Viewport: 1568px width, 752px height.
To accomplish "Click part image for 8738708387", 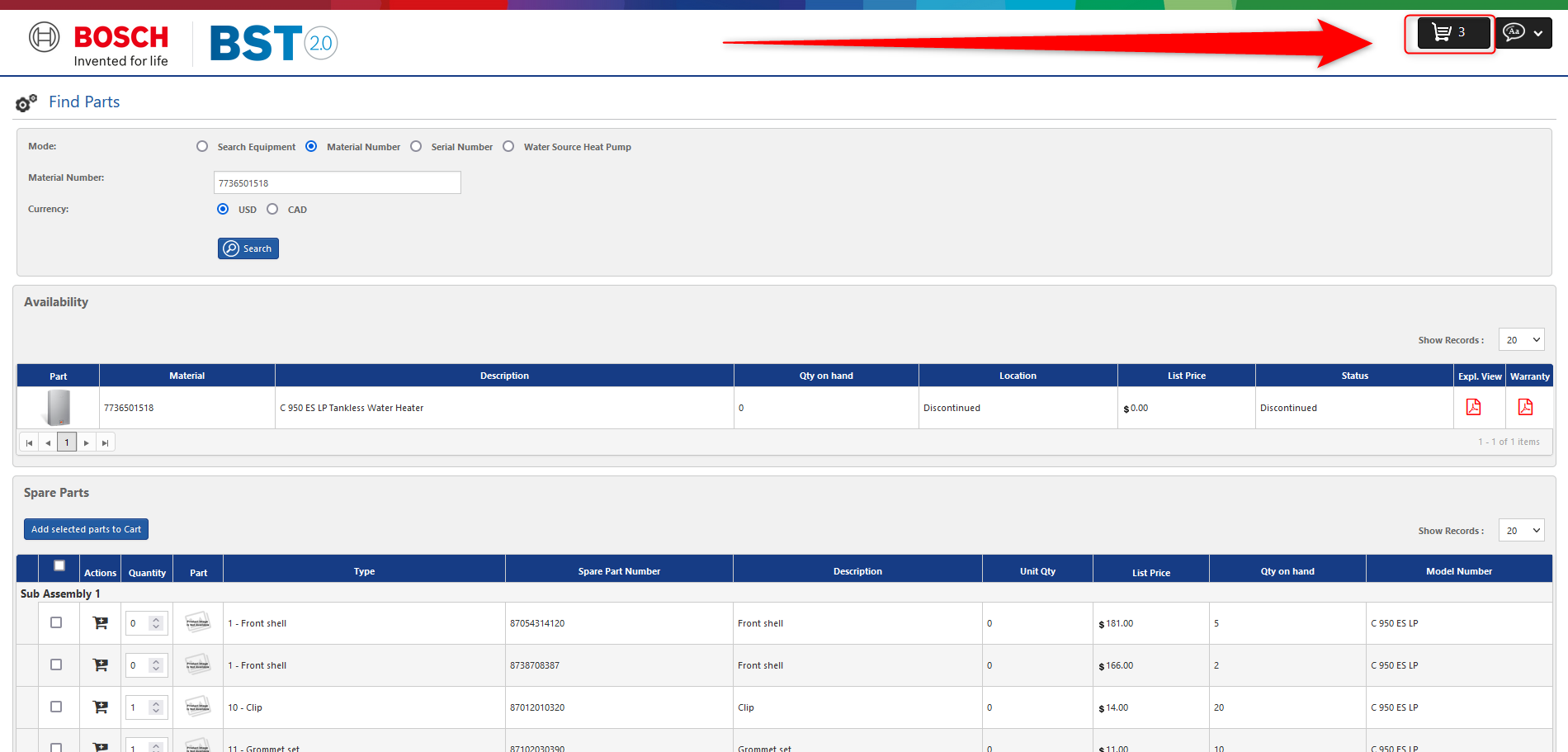I will point(198,665).
